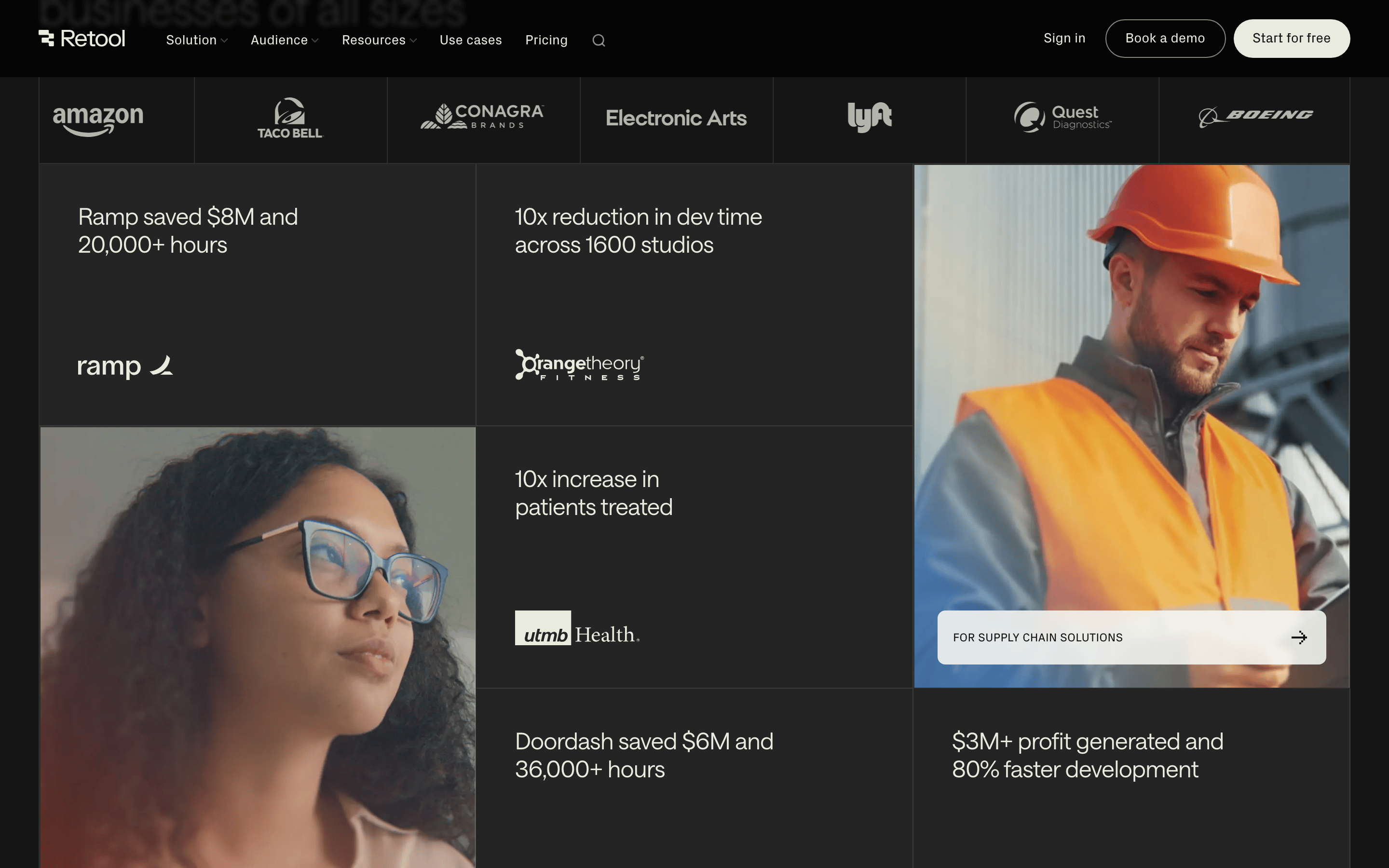The image size is (1389, 868).
Task: Click the Start for free button
Action: click(x=1292, y=39)
